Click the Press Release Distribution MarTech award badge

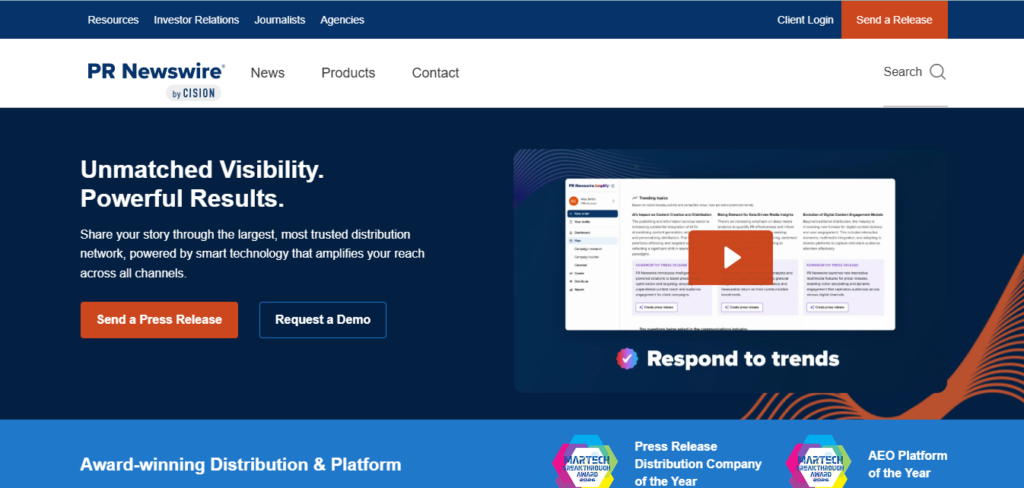click(584, 463)
